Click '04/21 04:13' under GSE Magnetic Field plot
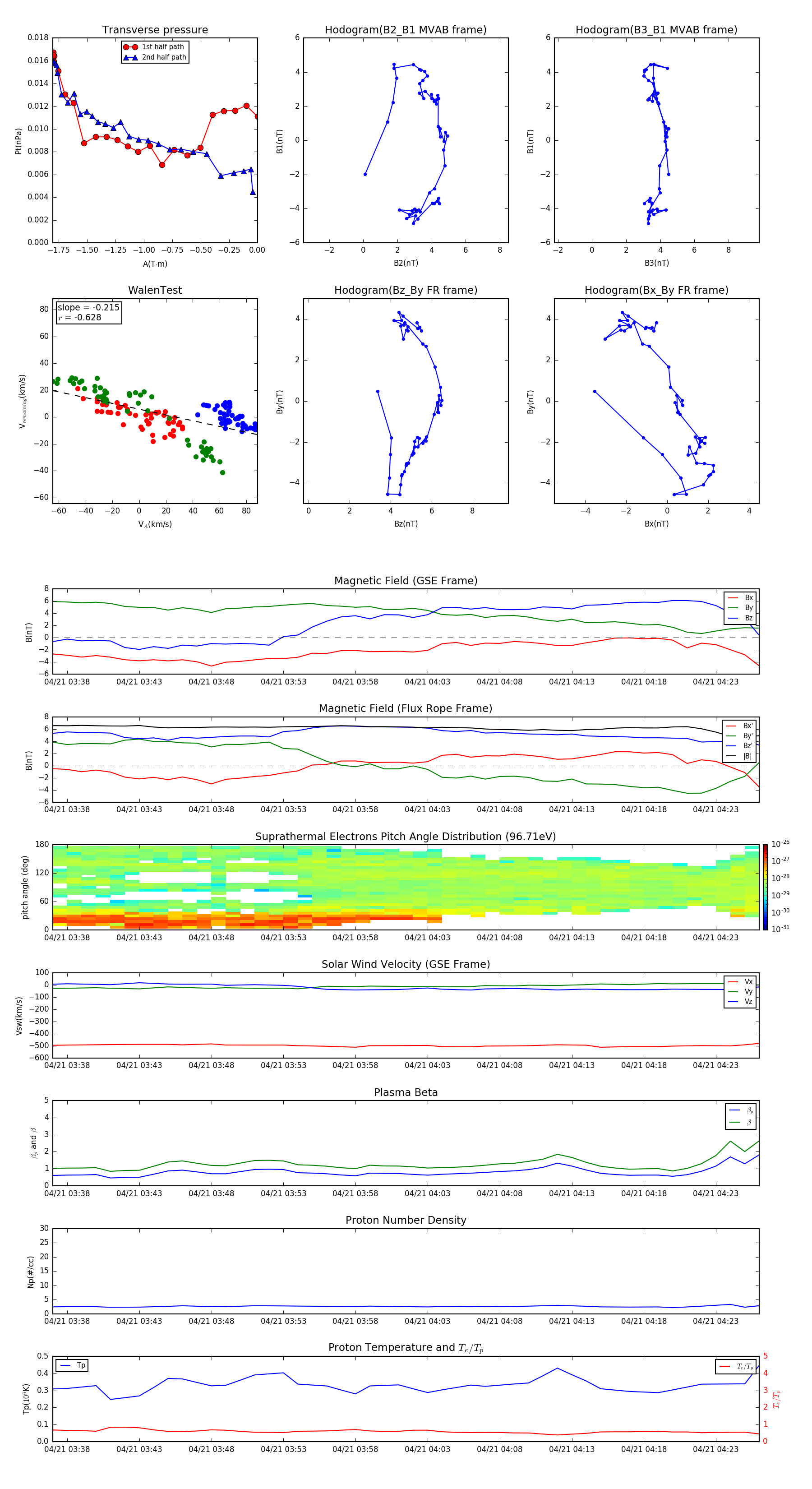 tap(572, 682)
